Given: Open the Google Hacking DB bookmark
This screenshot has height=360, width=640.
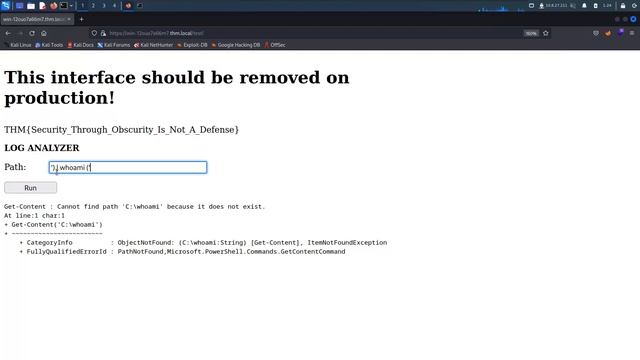Looking at the screenshot, I should pos(236,45).
